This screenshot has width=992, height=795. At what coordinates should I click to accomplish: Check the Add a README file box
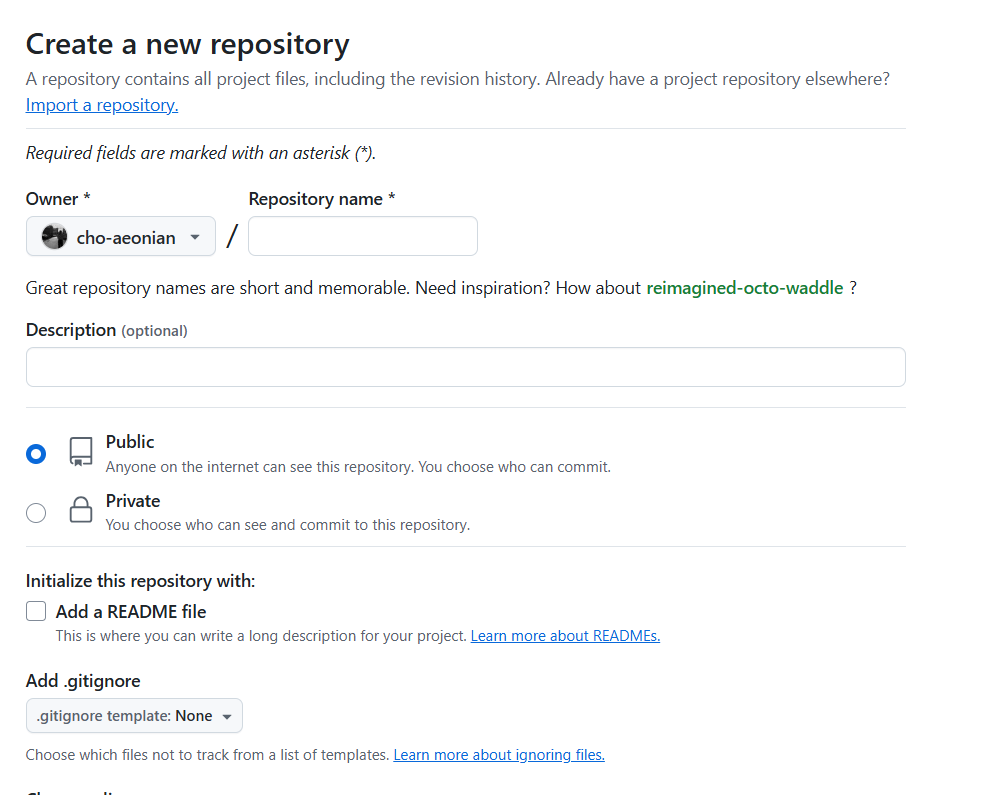[x=36, y=612]
